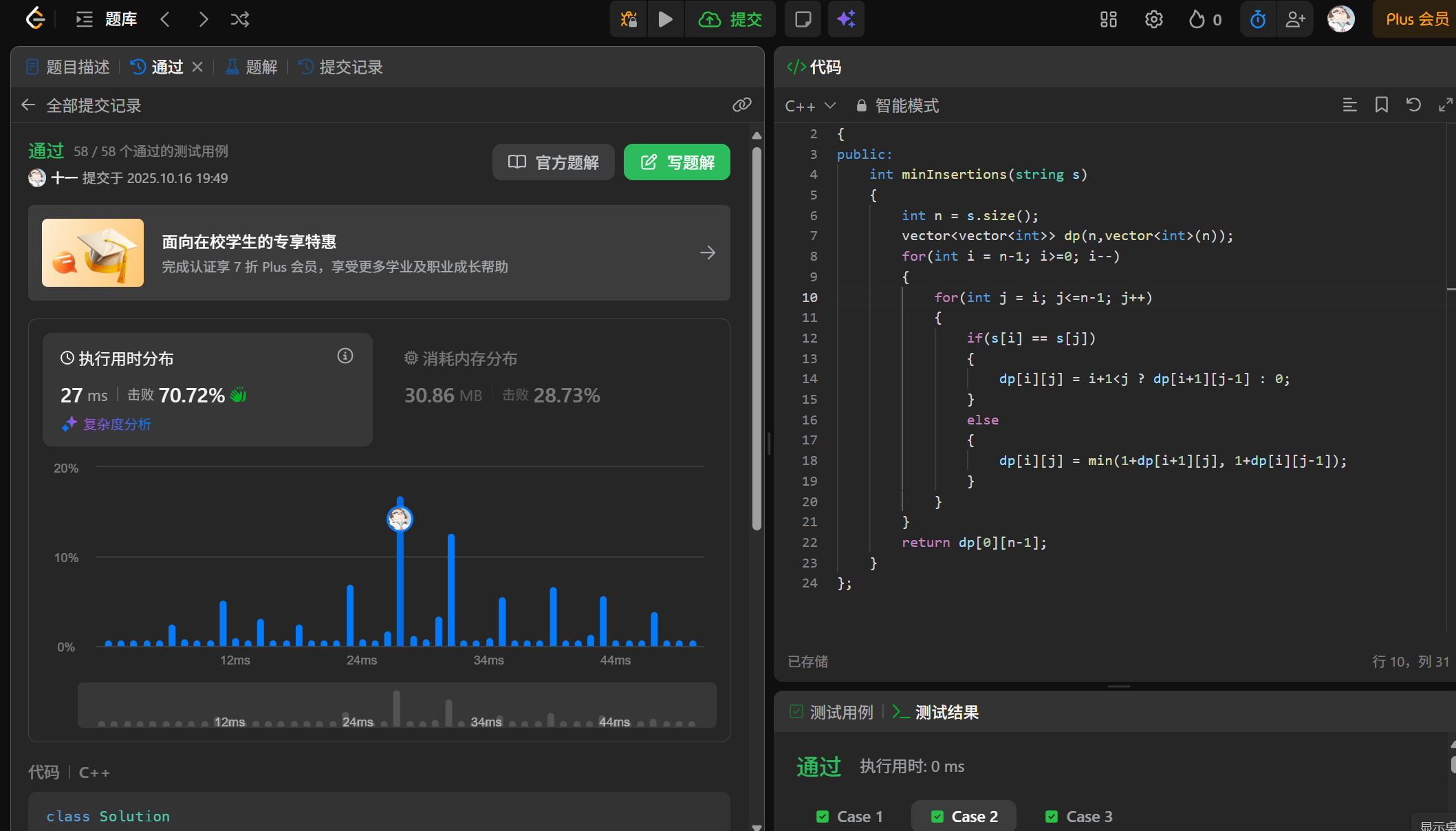Copy the submission link icon
This screenshot has width=1456, height=831.
(741, 105)
